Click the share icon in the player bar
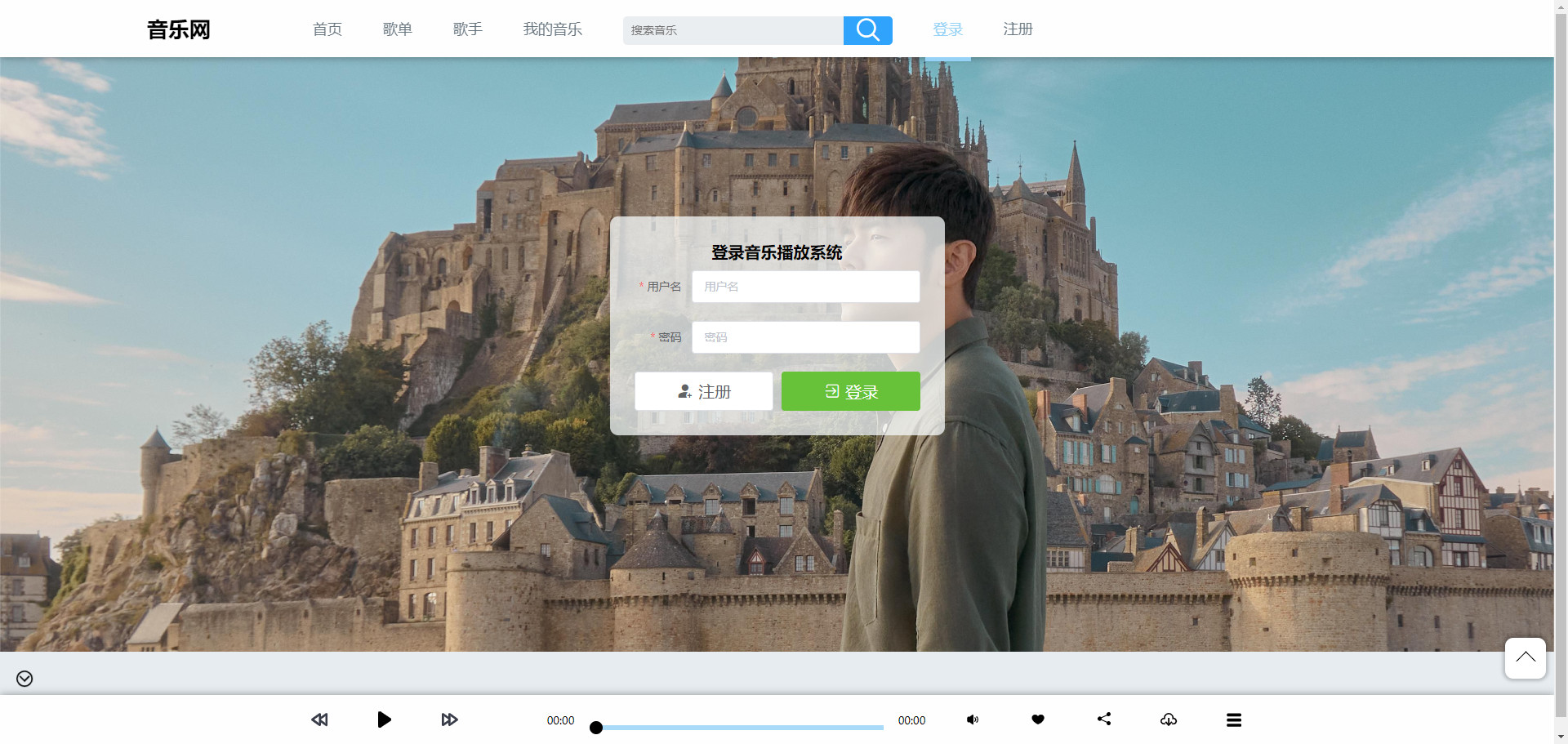Image resolution: width=1568 pixels, height=744 pixels. (x=1103, y=719)
